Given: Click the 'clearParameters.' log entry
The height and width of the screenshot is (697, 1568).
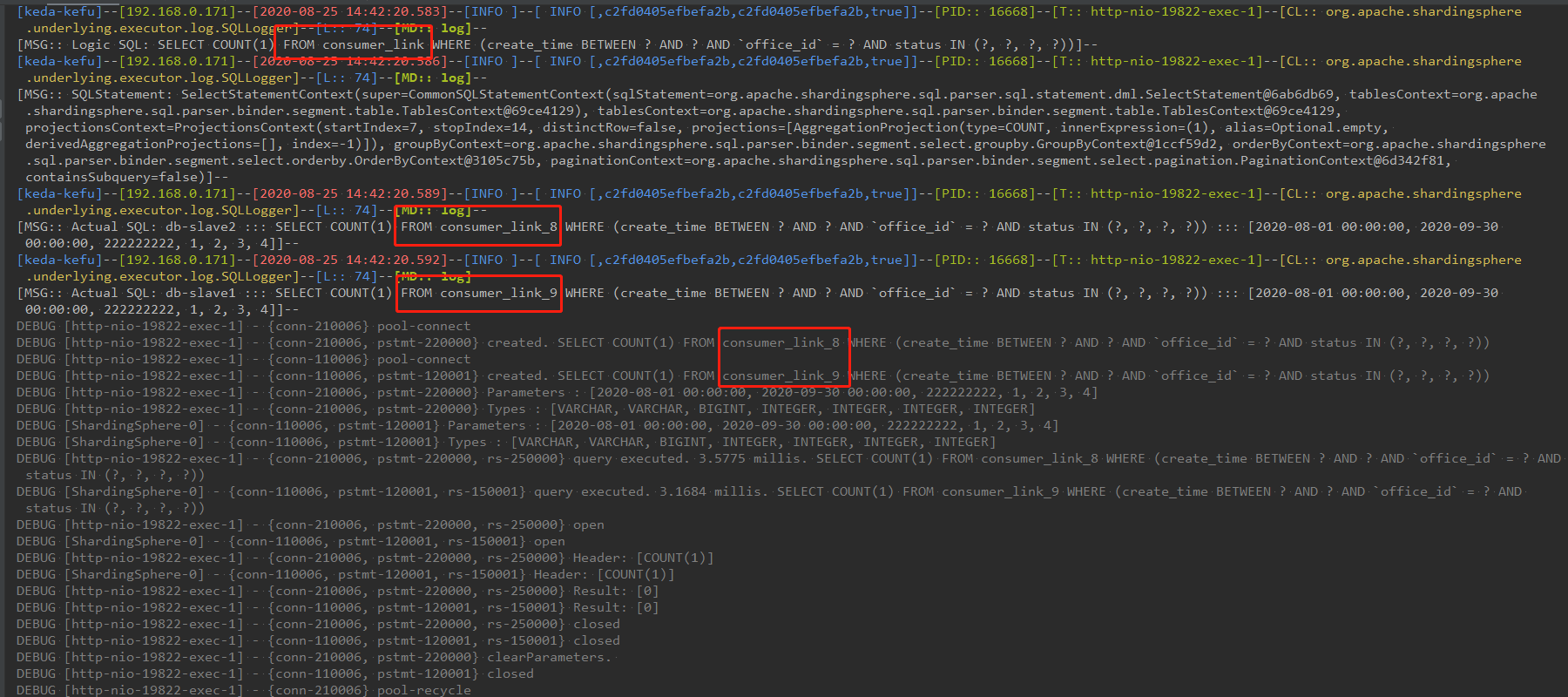Looking at the screenshot, I should [x=550, y=657].
